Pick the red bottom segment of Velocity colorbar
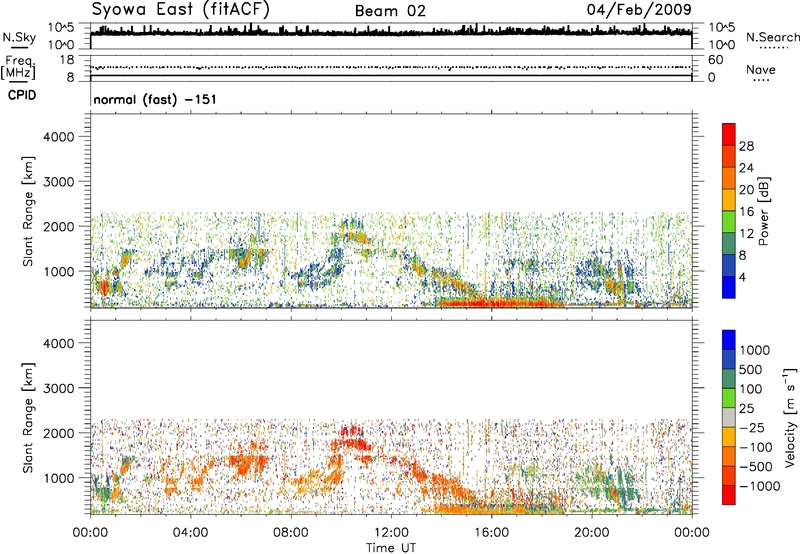Screen dimensions: 800x554 (729, 495)
